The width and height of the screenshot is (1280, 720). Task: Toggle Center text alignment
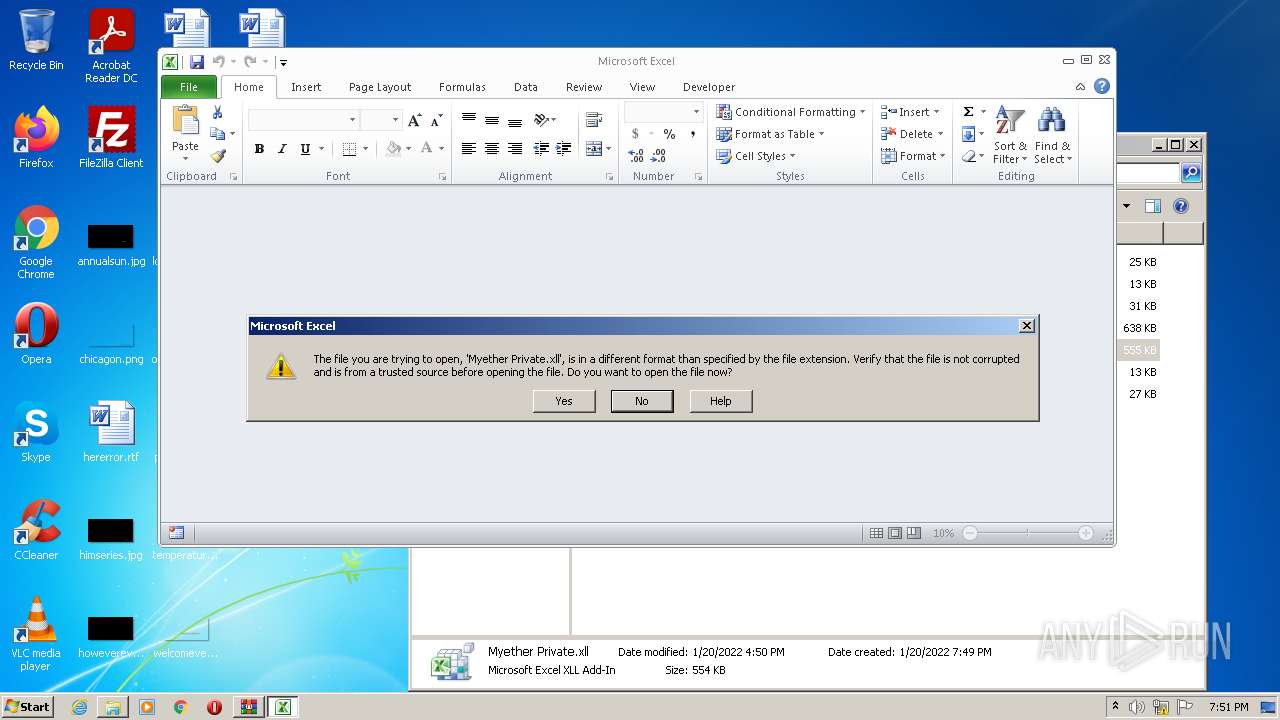[491, 149]
